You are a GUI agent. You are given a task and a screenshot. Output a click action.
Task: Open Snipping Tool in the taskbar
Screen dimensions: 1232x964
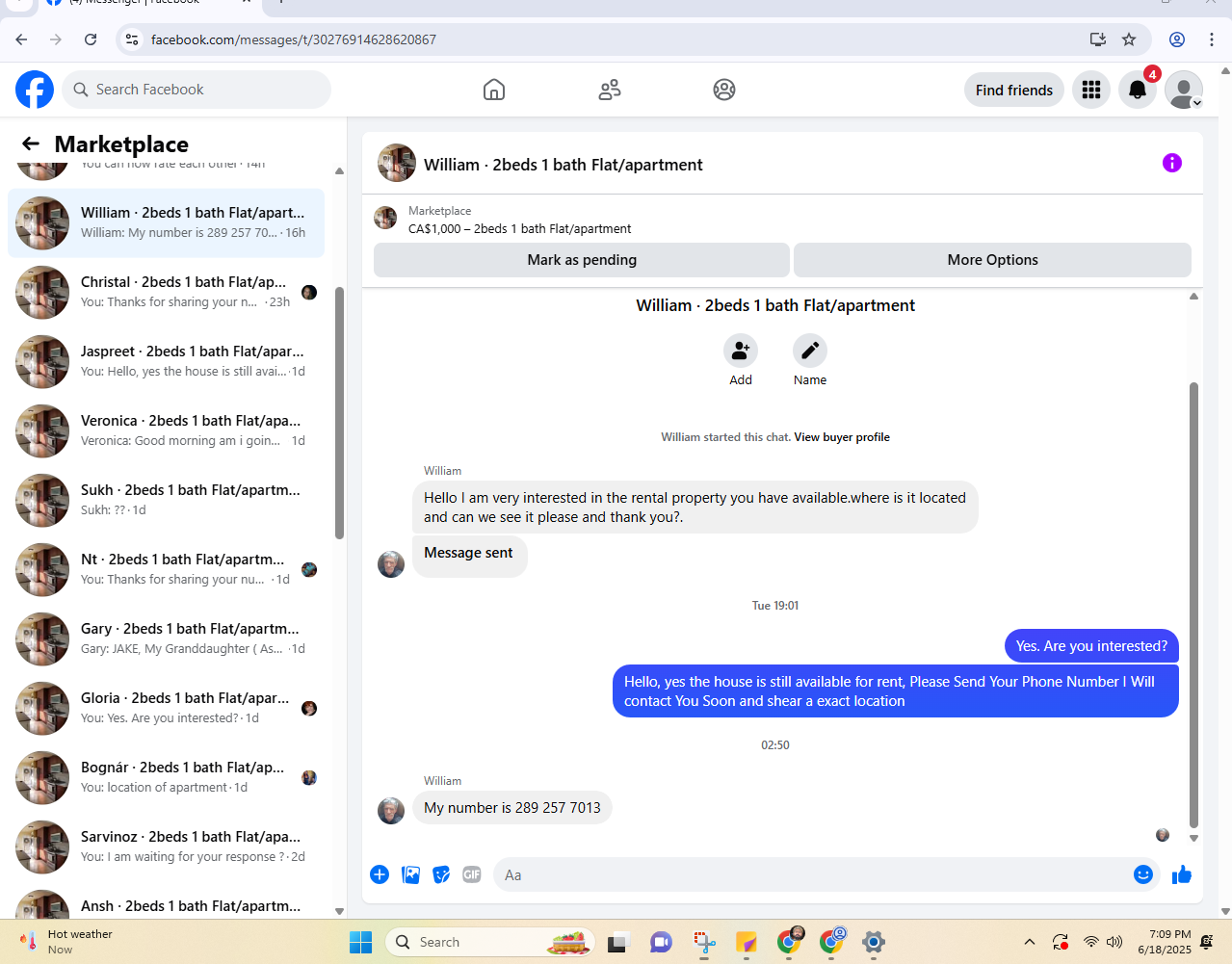tap(704, 942)
